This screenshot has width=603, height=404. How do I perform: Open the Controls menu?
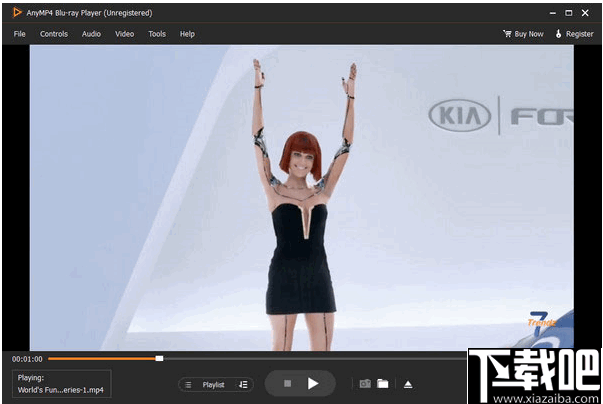(54, 34)
